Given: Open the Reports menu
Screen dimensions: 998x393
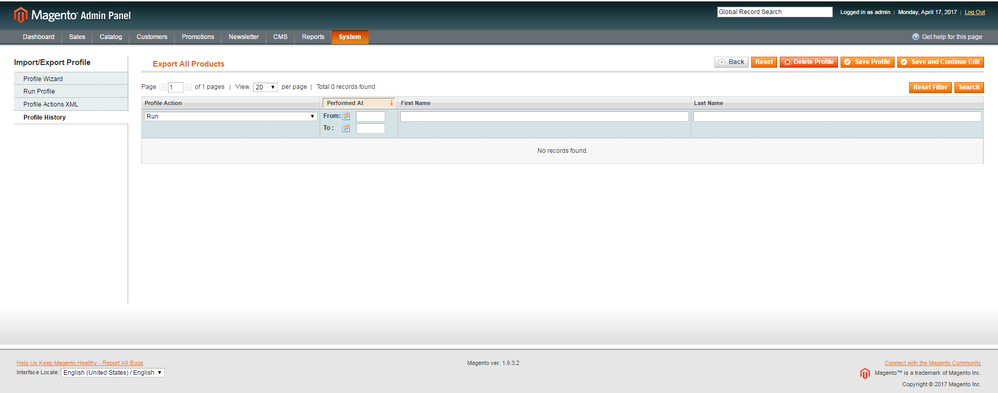Looking at the screenshot, I should (x=313, y=37).
